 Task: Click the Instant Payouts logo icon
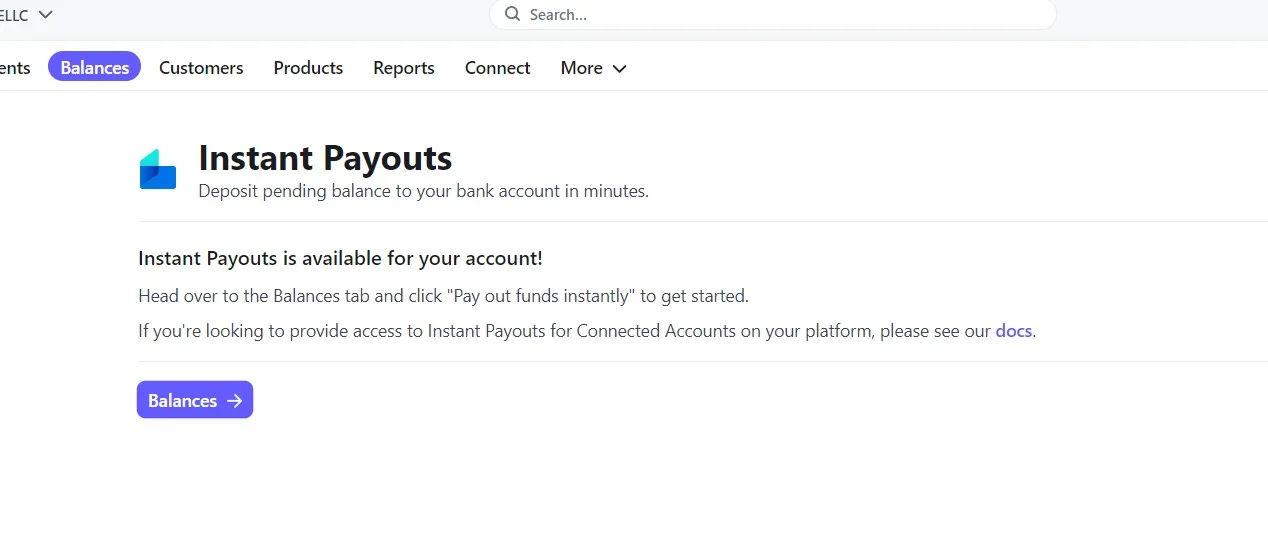(x=158, y=170)
